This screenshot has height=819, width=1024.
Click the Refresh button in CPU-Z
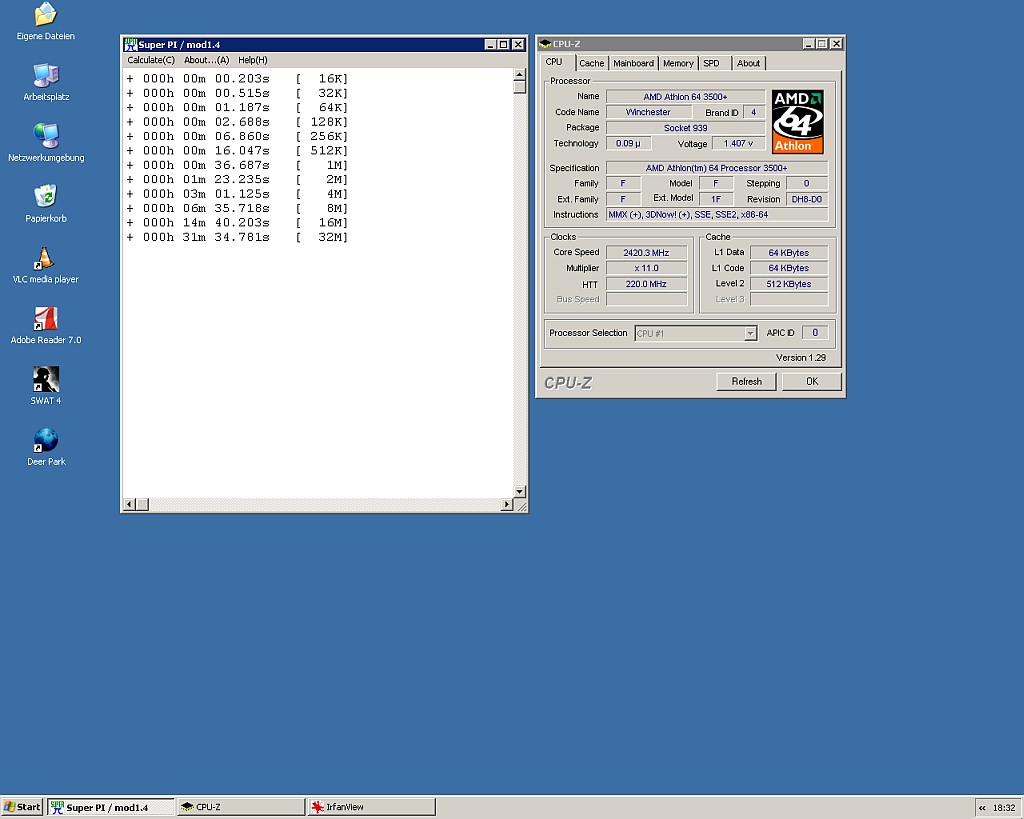coord(746,381)
